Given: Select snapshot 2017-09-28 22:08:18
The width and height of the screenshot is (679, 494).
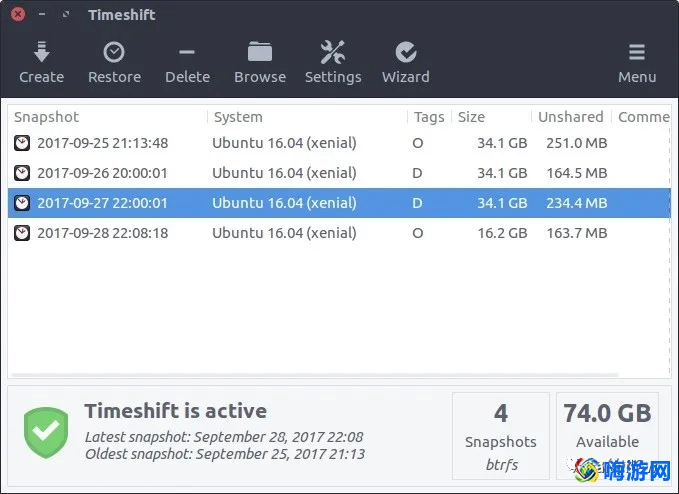Looking at the screenshot, I should 339,233.
